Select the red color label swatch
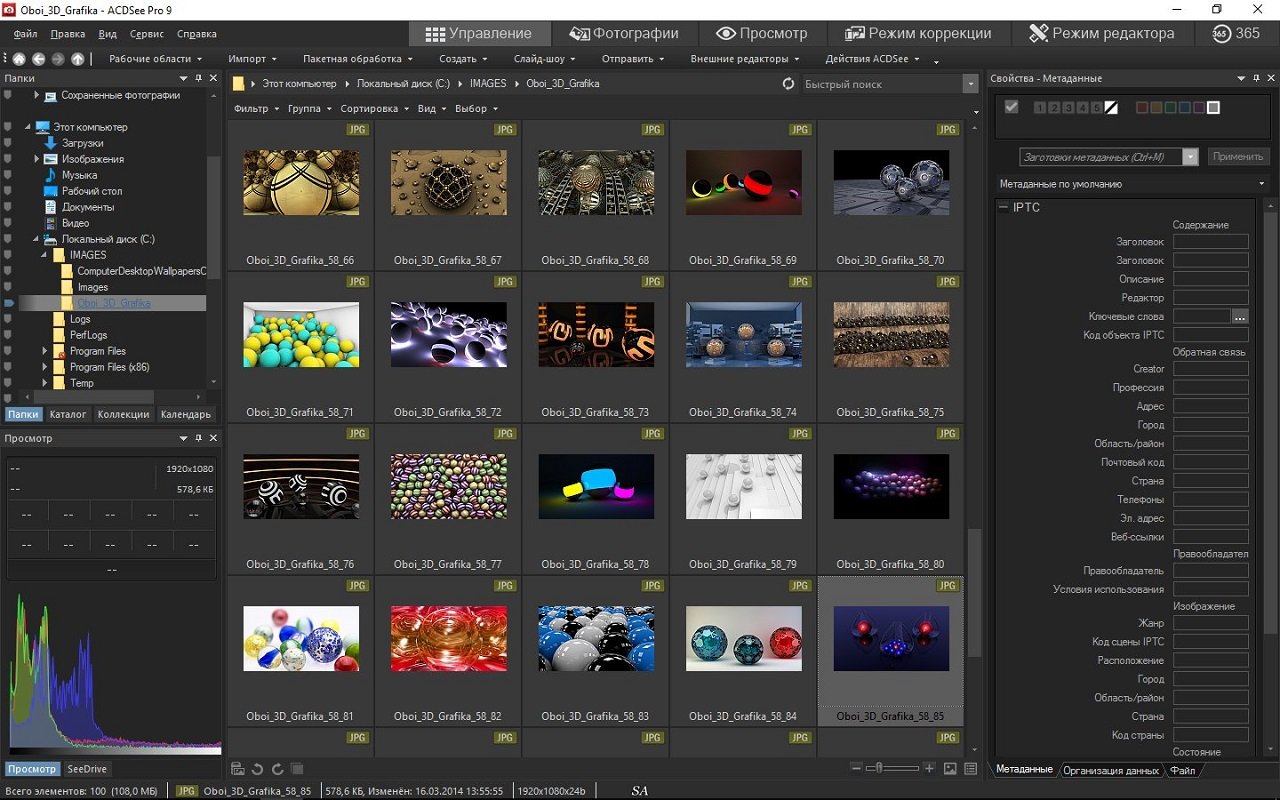The width and height of the screenshot is (1280, 800). (1143, 108)
